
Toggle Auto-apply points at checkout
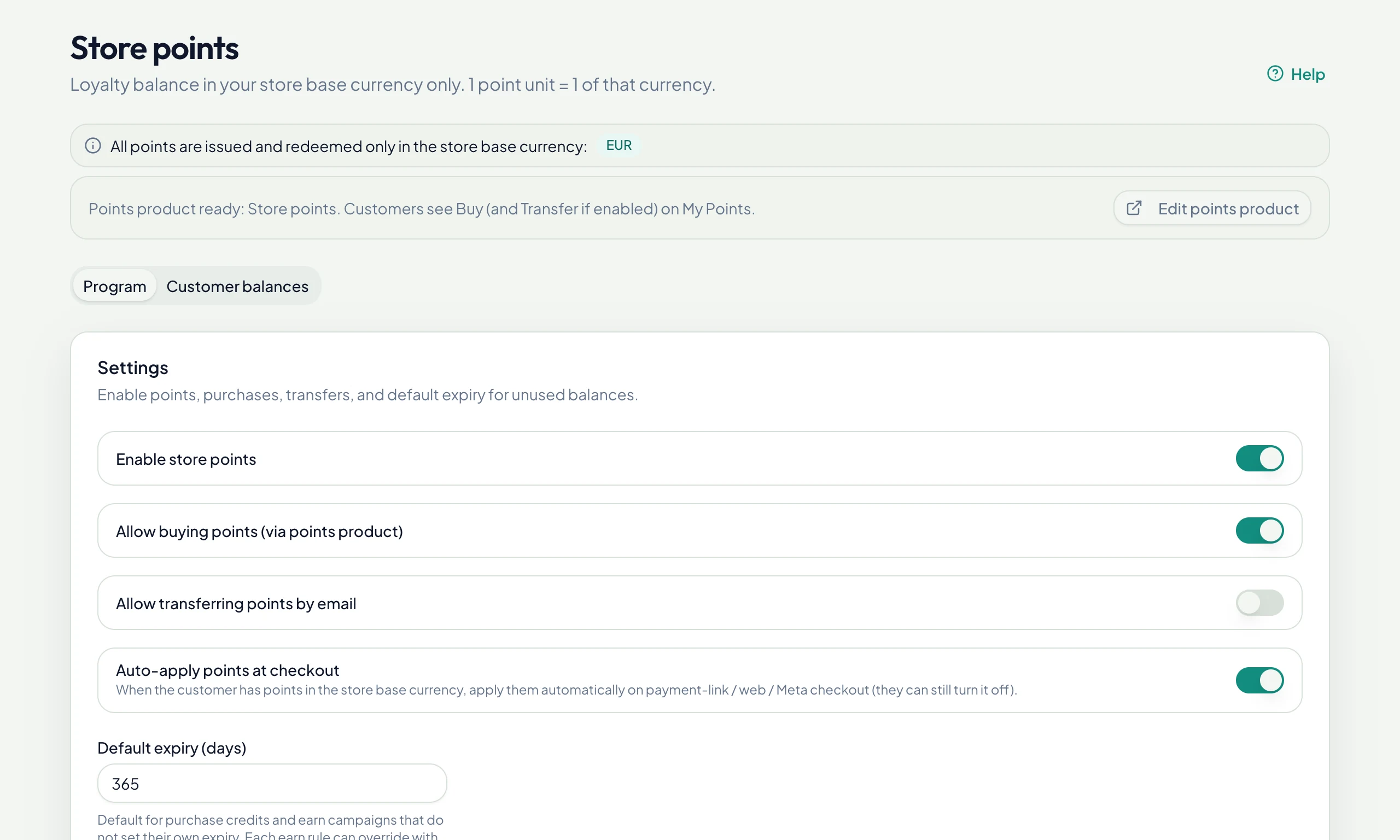coord(1259,680)
